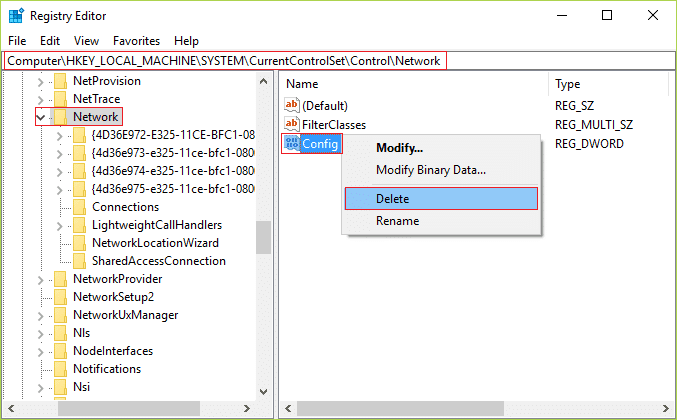Collapse the Network key
Viewport: 677px width, 420px height.
click(x=41, y=117)
